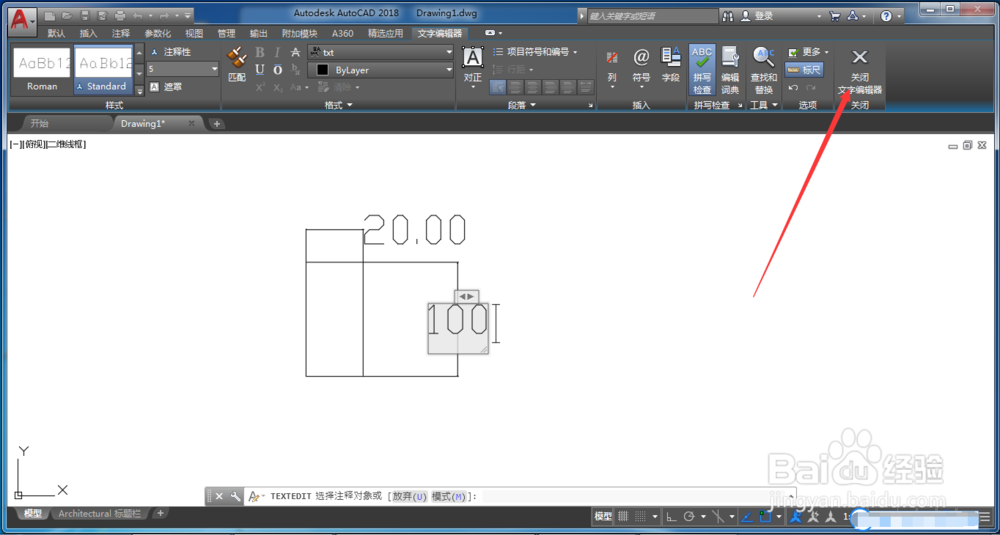
Task: Open Edit Dictionaries (编辑词典) icon
Action: 730,70
